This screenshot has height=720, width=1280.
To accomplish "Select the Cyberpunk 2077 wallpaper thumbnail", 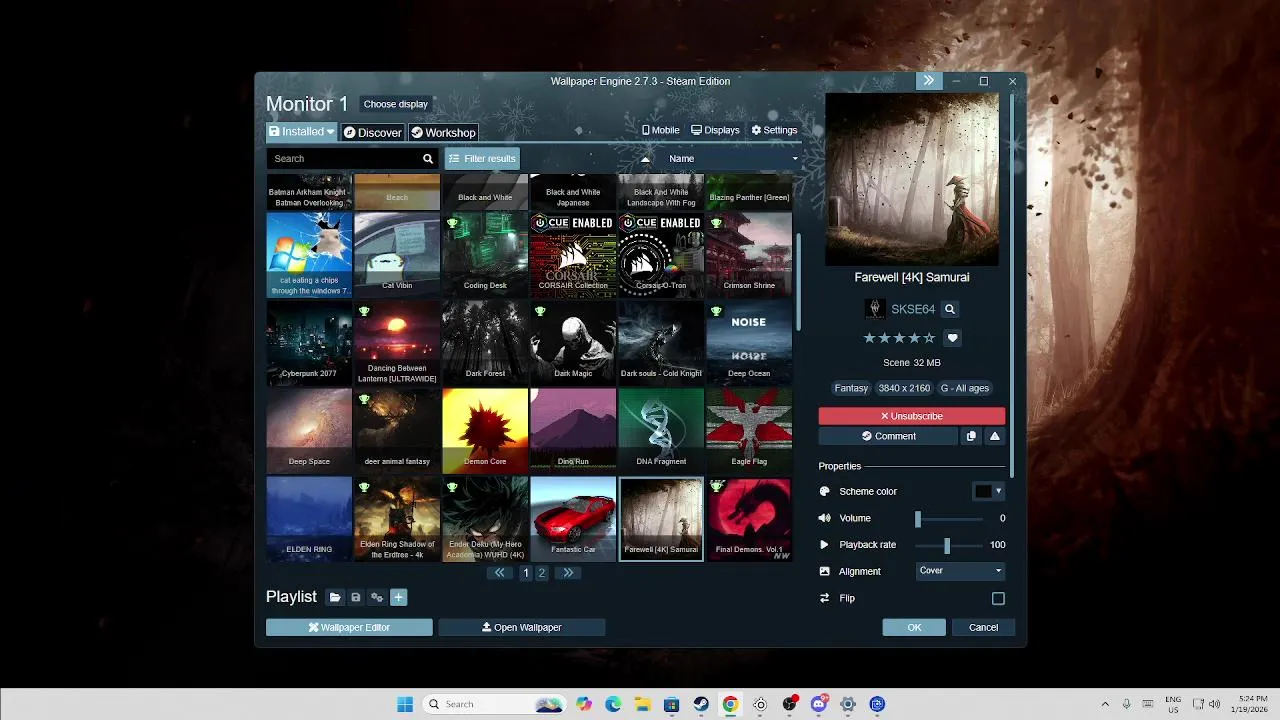I will tap(309, 342).
